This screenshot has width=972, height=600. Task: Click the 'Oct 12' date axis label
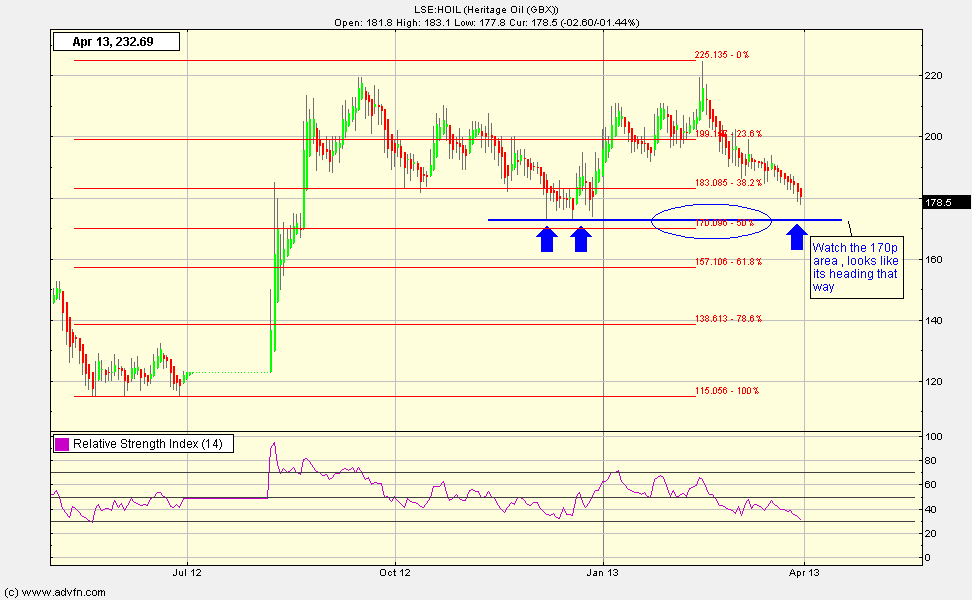(x=395, y=574)
